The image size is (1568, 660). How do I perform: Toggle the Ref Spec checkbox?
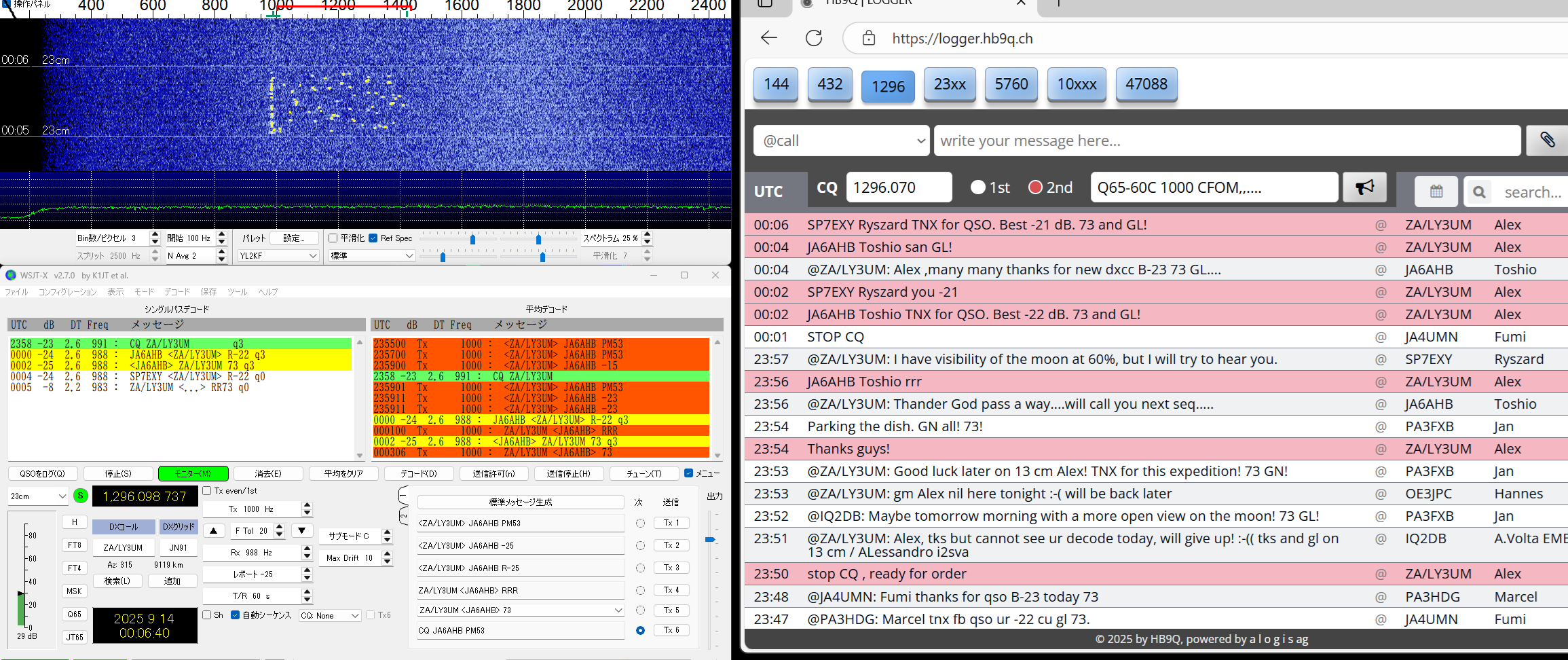tap(373, 238)
